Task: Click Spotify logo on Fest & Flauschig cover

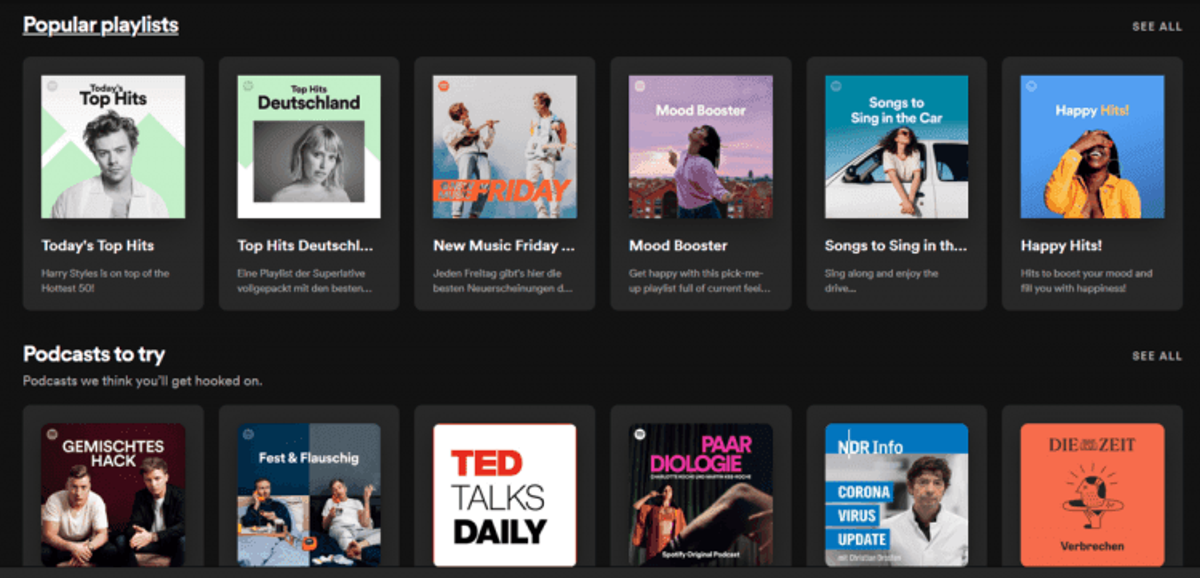Action: 248,434
